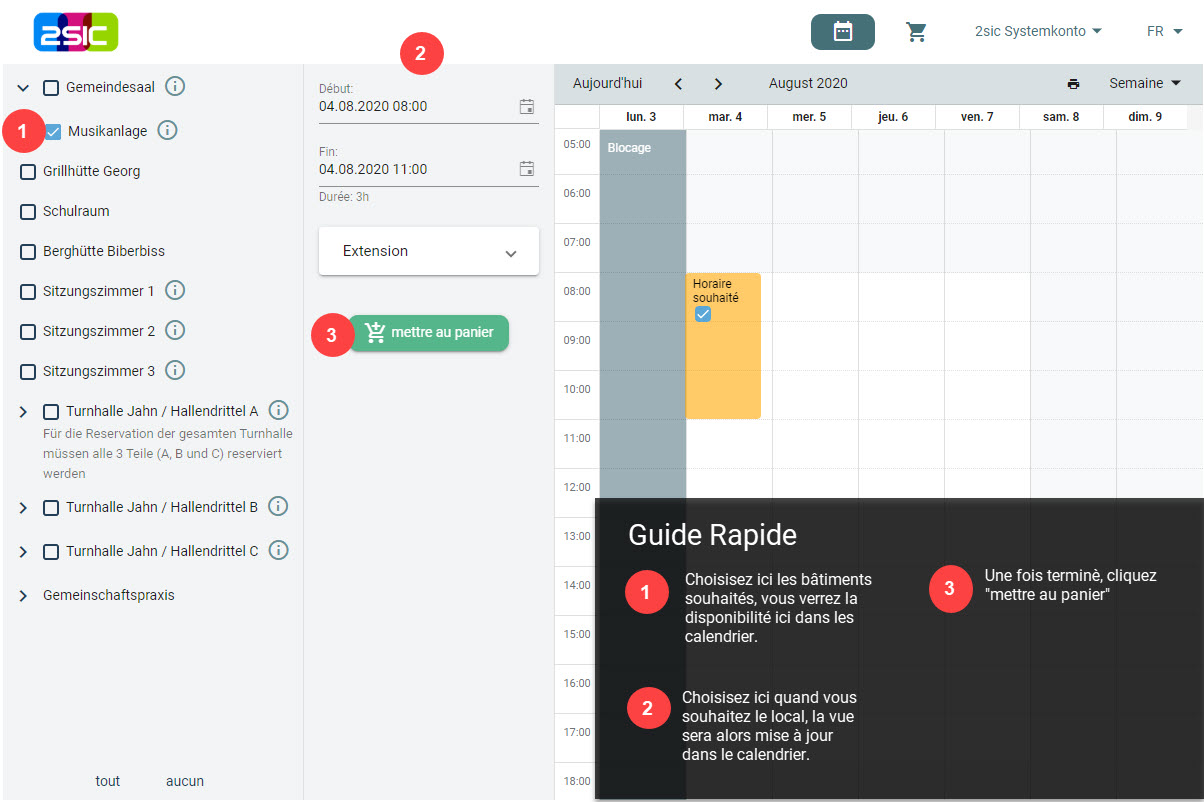The image size is (1204, 802).
Task: Open the FR language menu
Action: [1164, 32]
